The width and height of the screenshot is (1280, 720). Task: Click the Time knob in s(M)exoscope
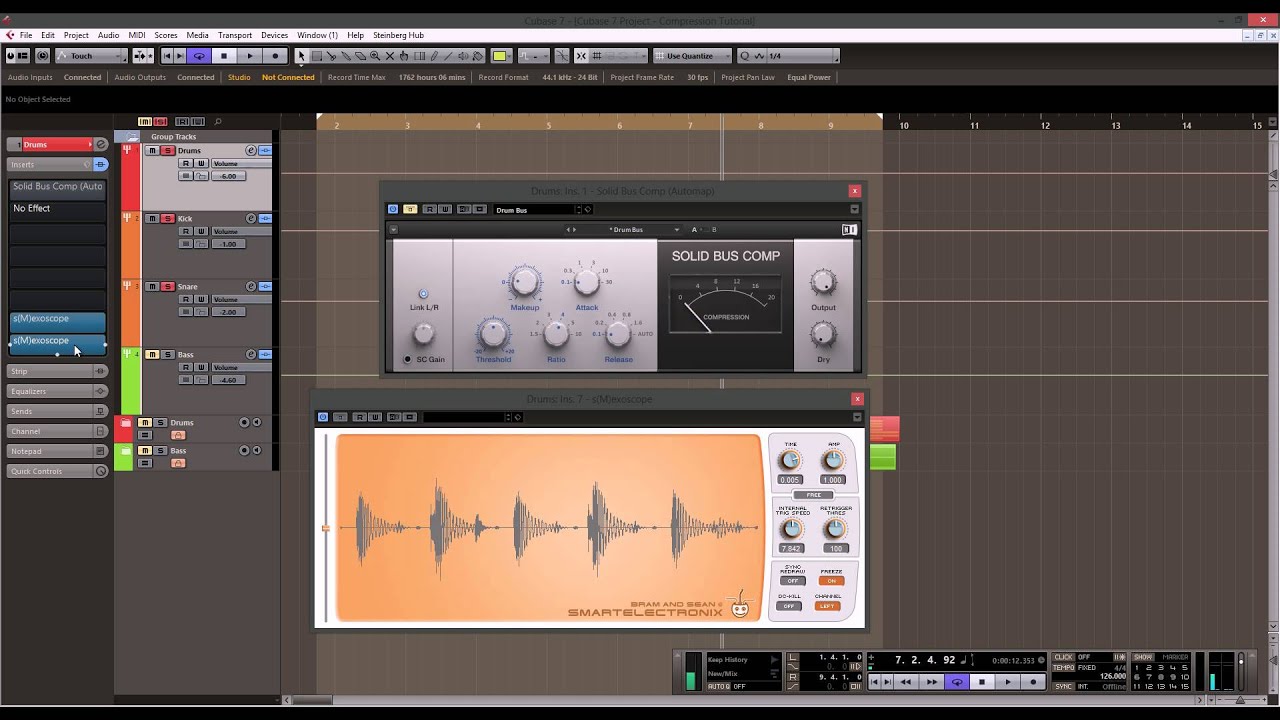click(x=790, y=460)
